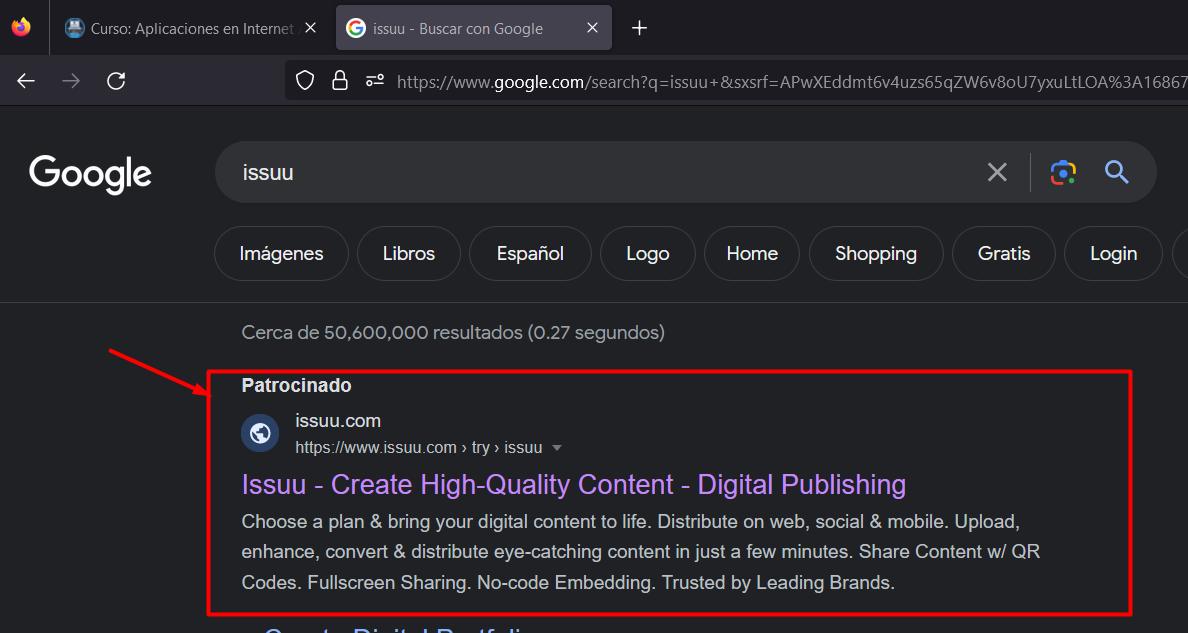Screen dimensions: 1188x633
Task: Click the Firefox logo icon
Action: [x=21, y=27]
